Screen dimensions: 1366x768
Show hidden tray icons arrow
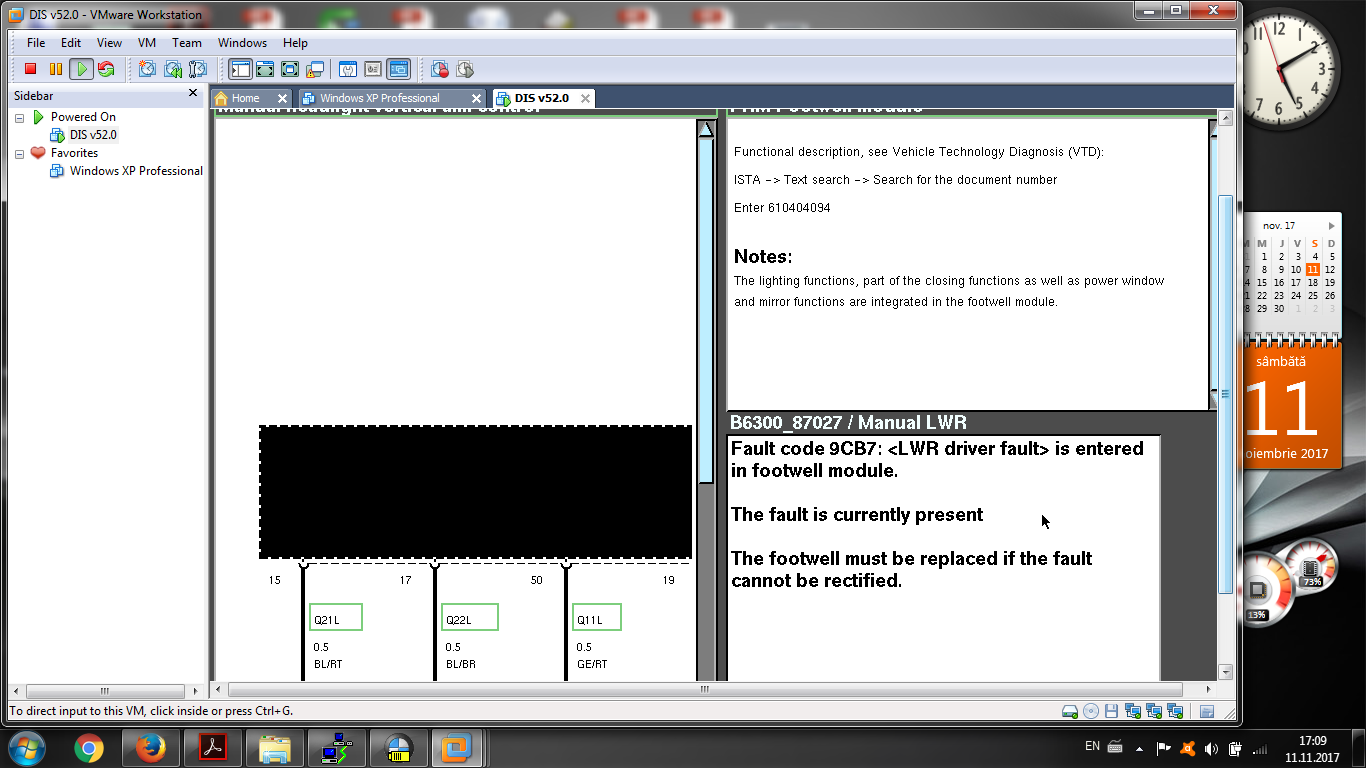pyautogui.click(x=1140, y=747)
